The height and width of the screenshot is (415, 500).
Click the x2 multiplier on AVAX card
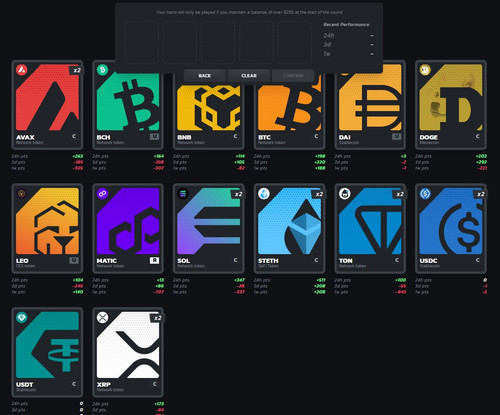[77, 70]
